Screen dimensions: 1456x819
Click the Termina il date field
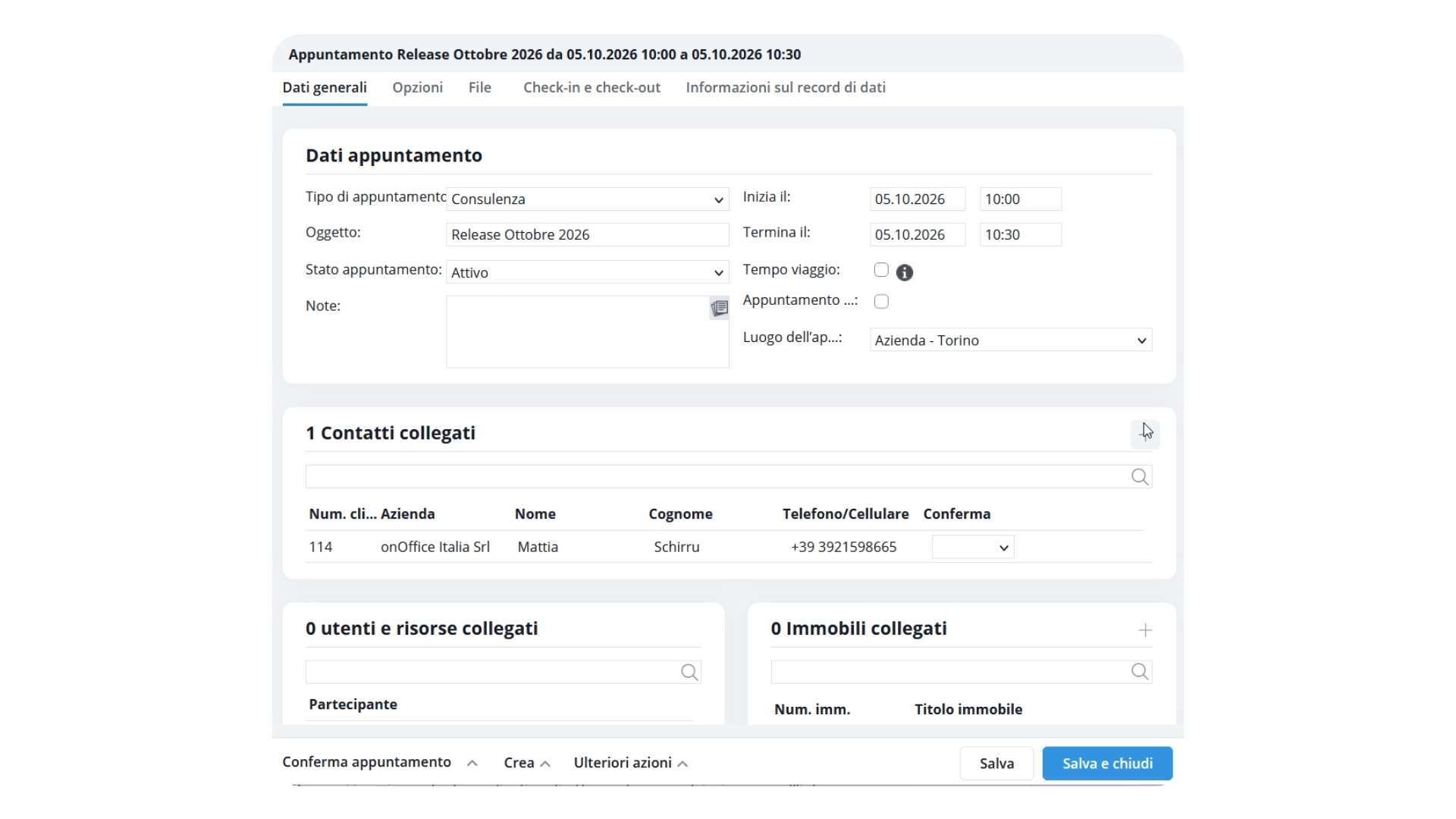tap(917, 234)
